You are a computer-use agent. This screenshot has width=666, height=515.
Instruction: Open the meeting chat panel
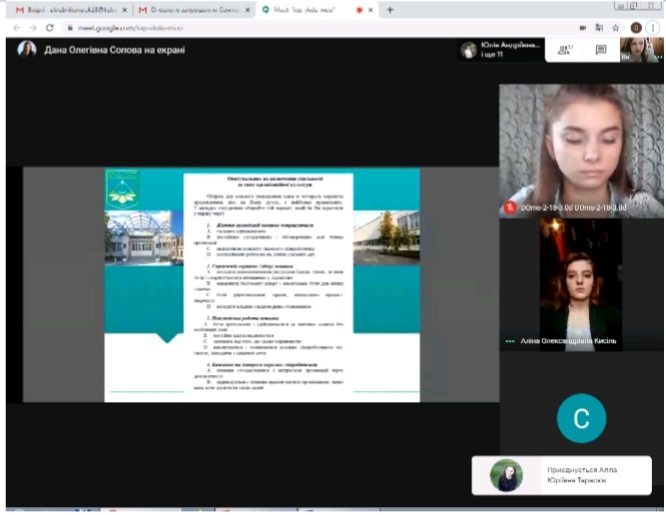(601, 50)
